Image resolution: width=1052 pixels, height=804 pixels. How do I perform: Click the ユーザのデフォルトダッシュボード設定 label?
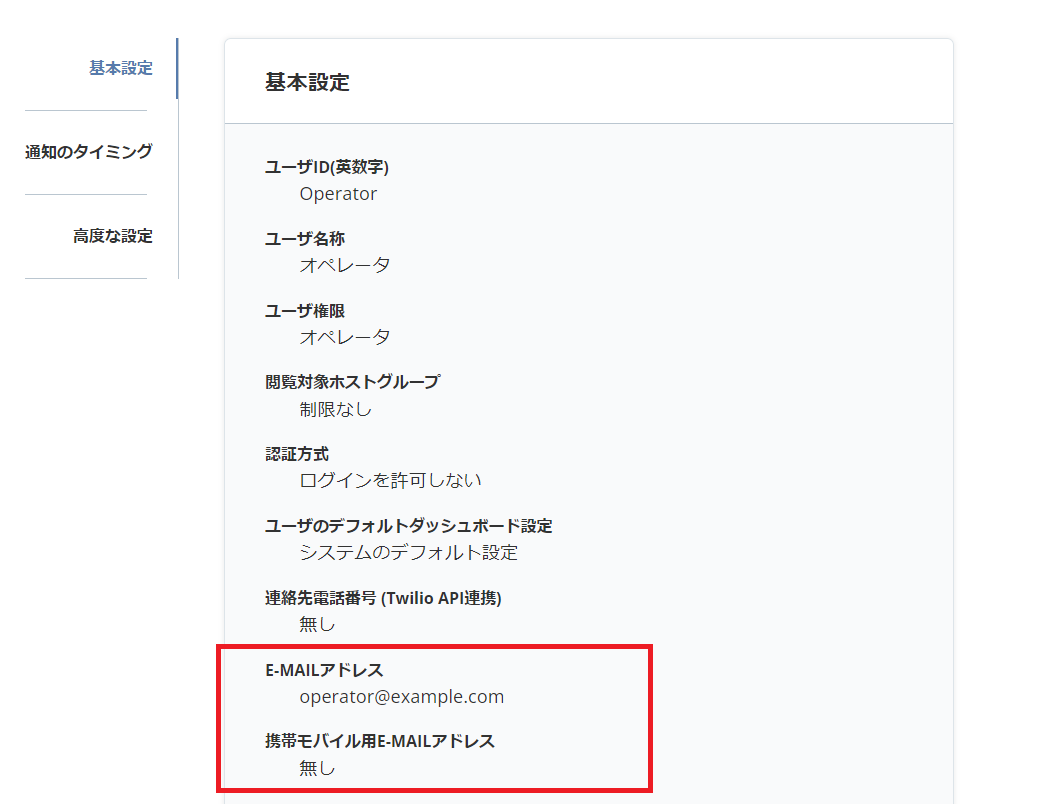411,525
